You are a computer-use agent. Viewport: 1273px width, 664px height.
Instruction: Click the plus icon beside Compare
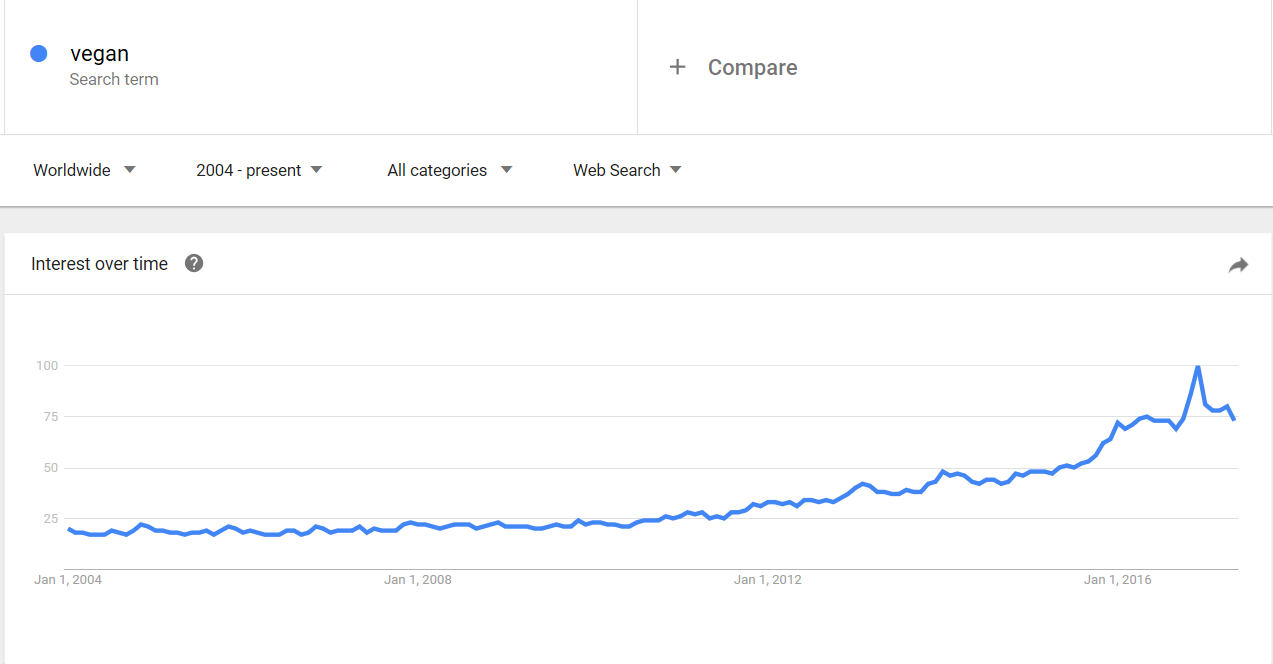(x=678, y=67)
